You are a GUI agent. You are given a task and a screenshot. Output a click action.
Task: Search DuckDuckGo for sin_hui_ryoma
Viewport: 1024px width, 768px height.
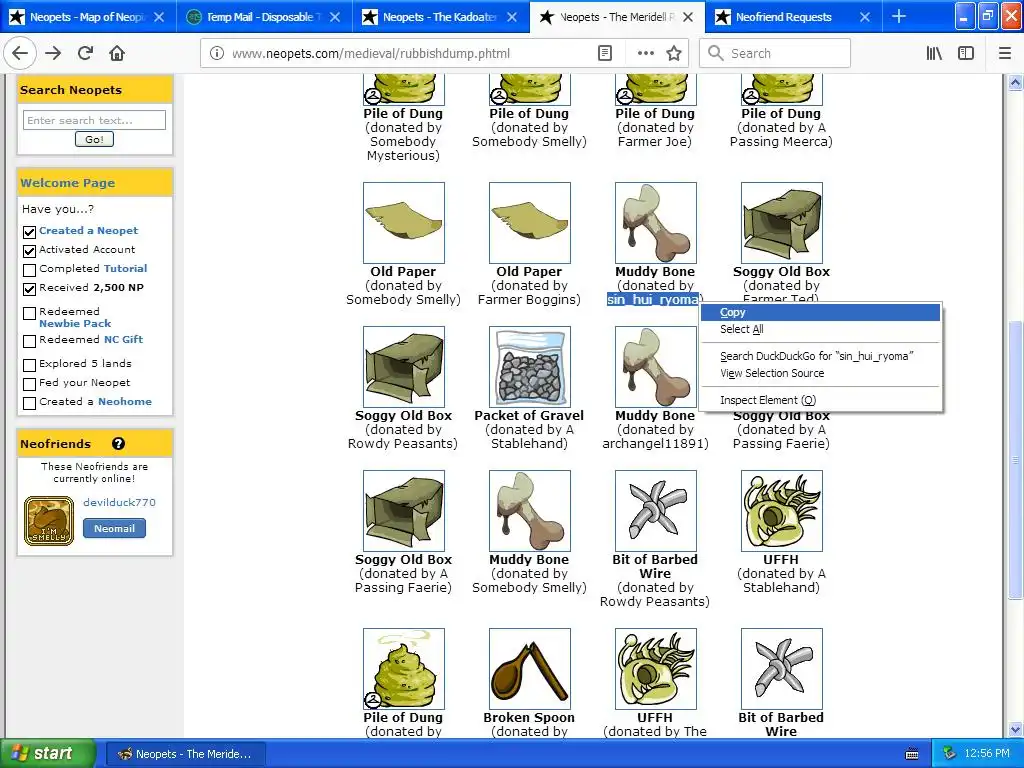[x=821, y=357]
